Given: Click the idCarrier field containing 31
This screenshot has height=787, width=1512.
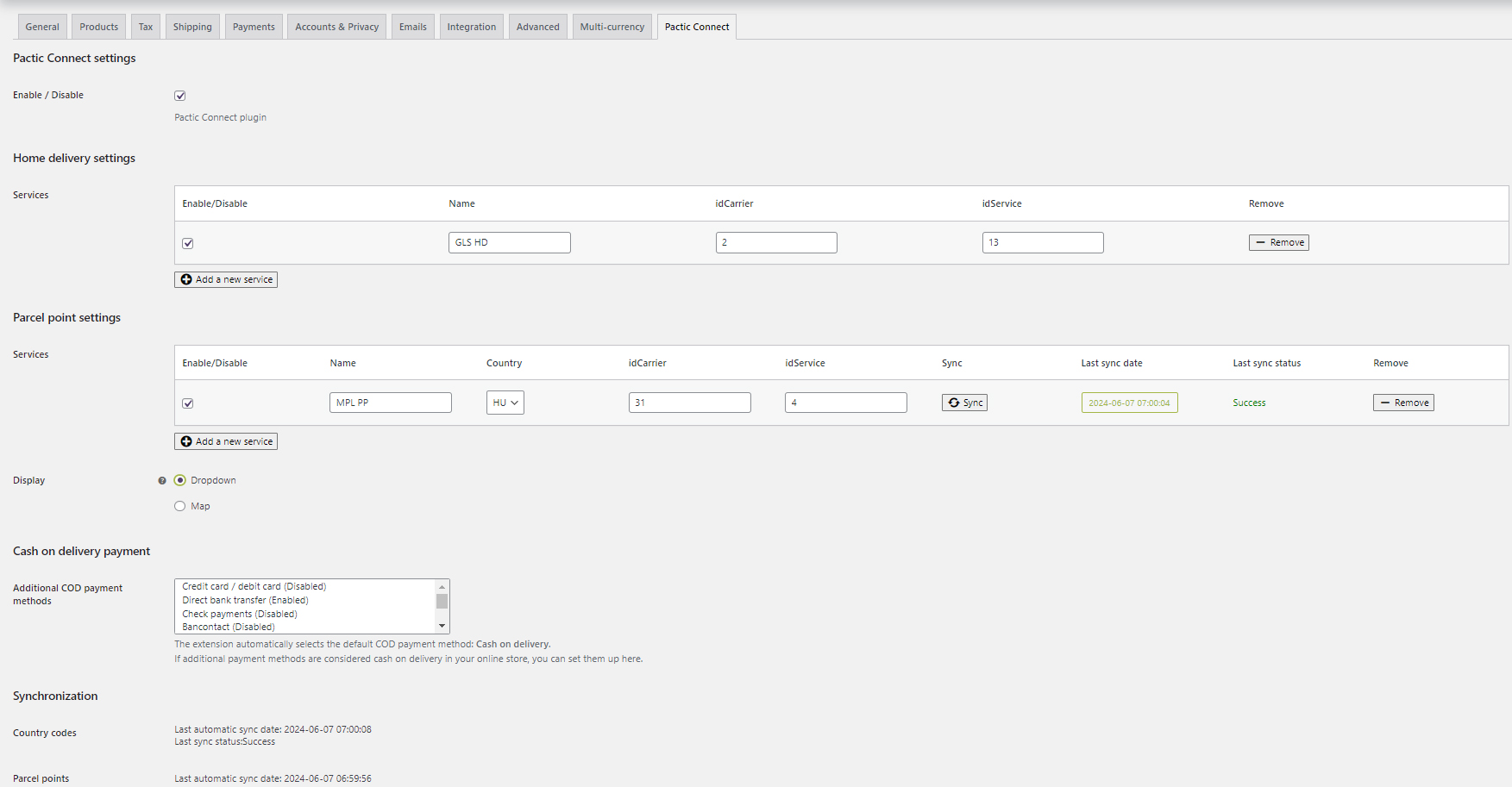Looking at the screenshot, I should [x=690, y=403].
